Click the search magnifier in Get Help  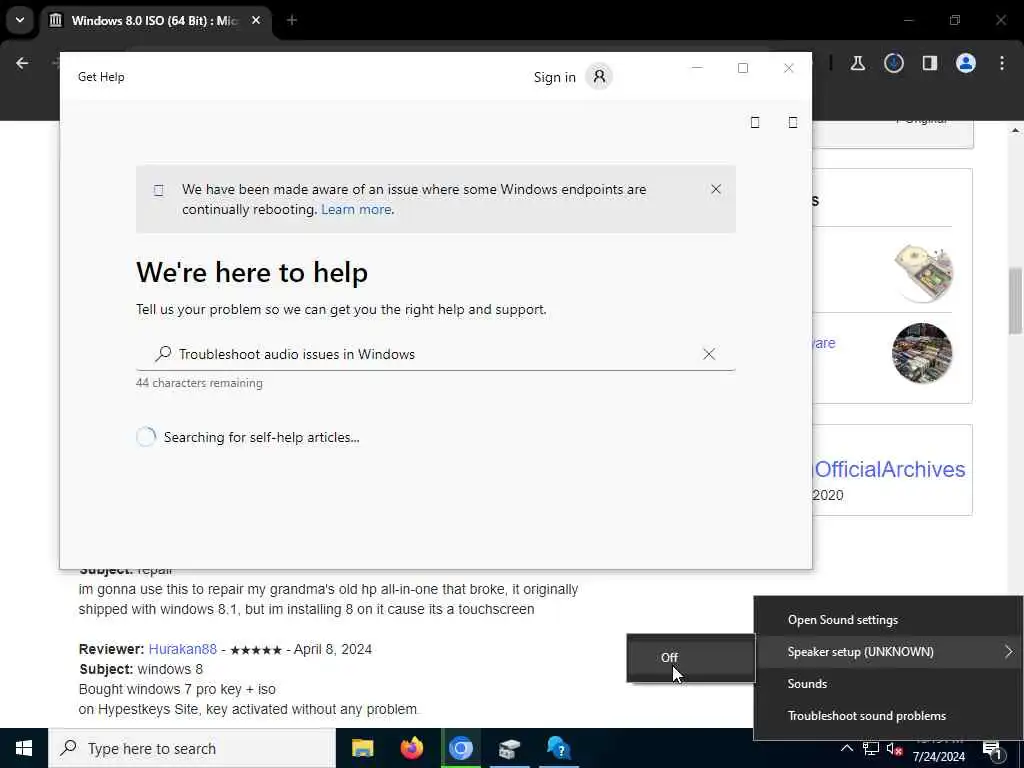[163, 354]
